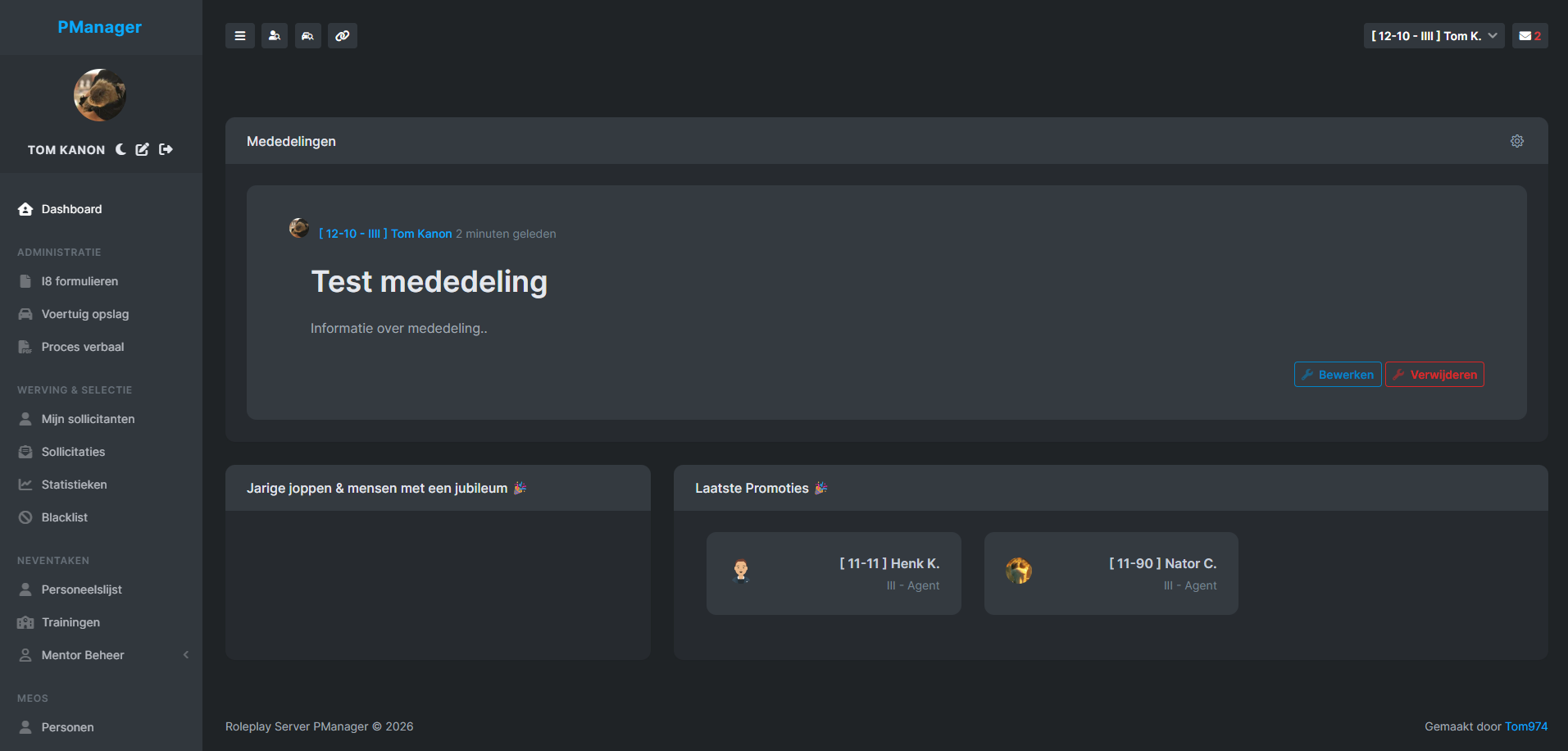The width and height of the screenshot is (1568, 751).
Task: Open Henk K.'s promotion card
Action: (x=834, y=573)
